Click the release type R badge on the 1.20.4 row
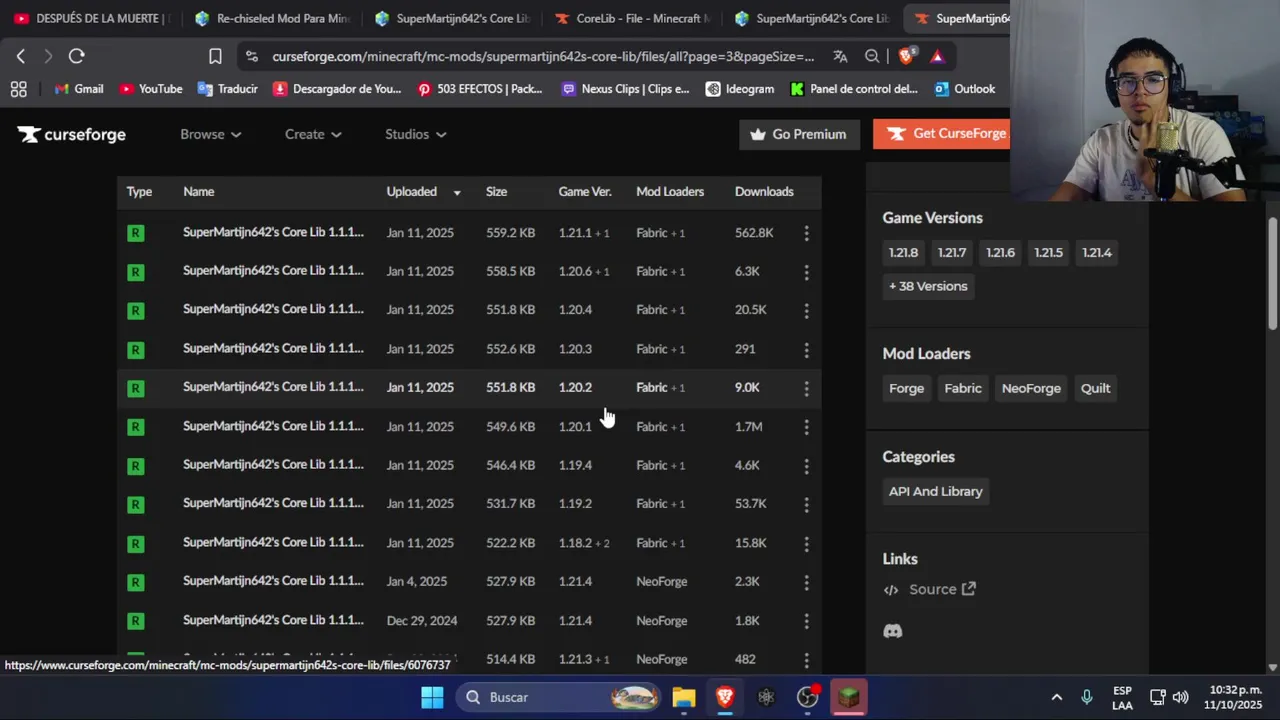This screenshot has width=1280, height=720. point(136,311)
